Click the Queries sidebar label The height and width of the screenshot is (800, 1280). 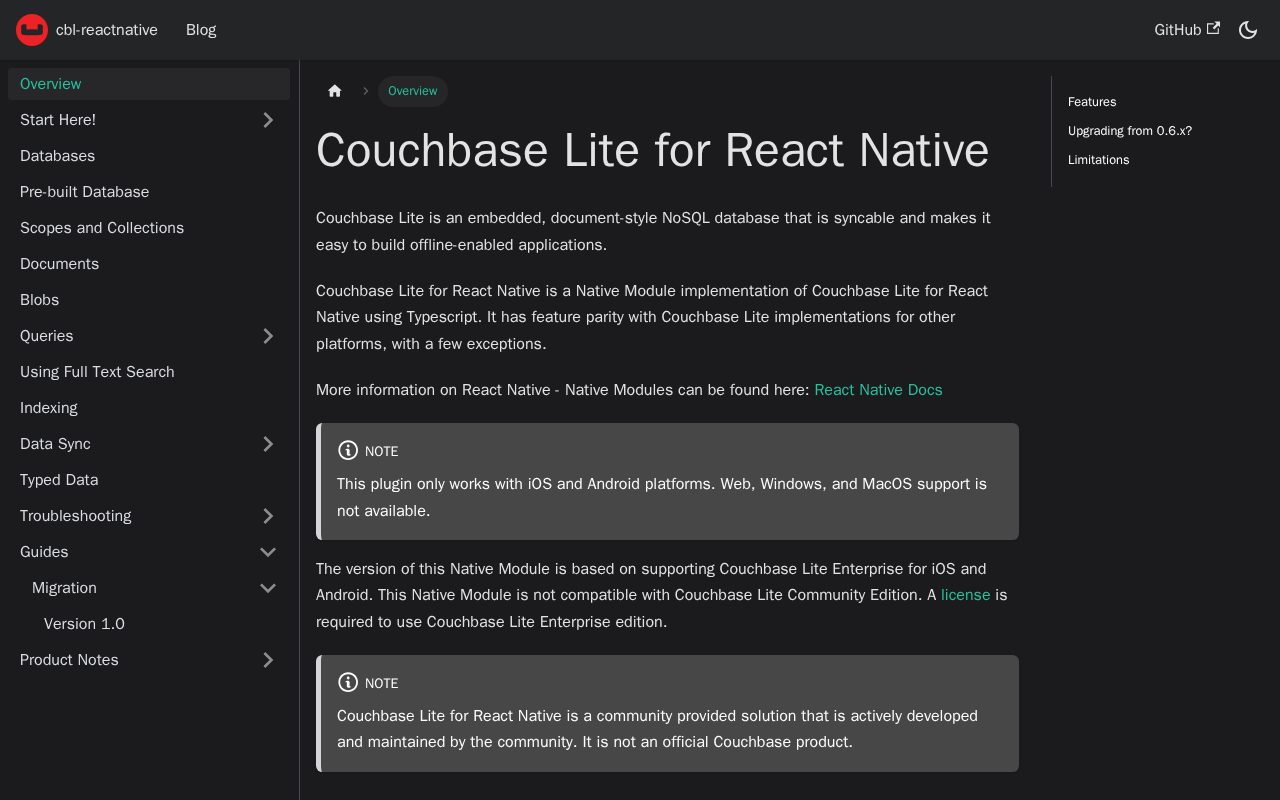(47, 336)
